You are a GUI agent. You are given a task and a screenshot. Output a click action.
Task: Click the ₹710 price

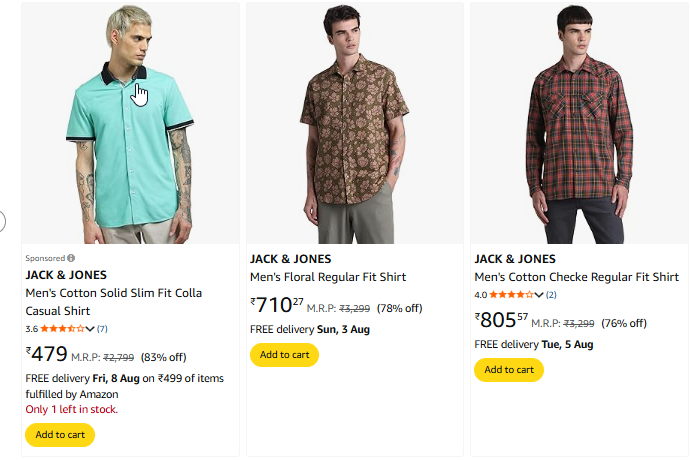coord(275,304)
